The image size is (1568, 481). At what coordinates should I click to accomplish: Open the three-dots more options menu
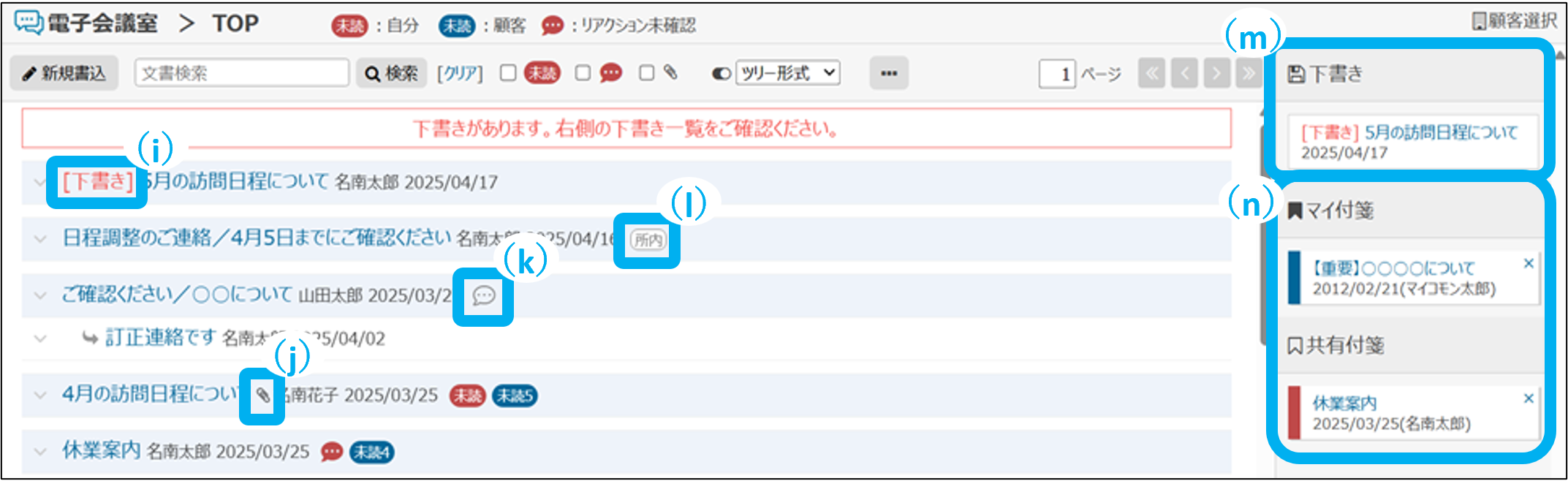888,73
